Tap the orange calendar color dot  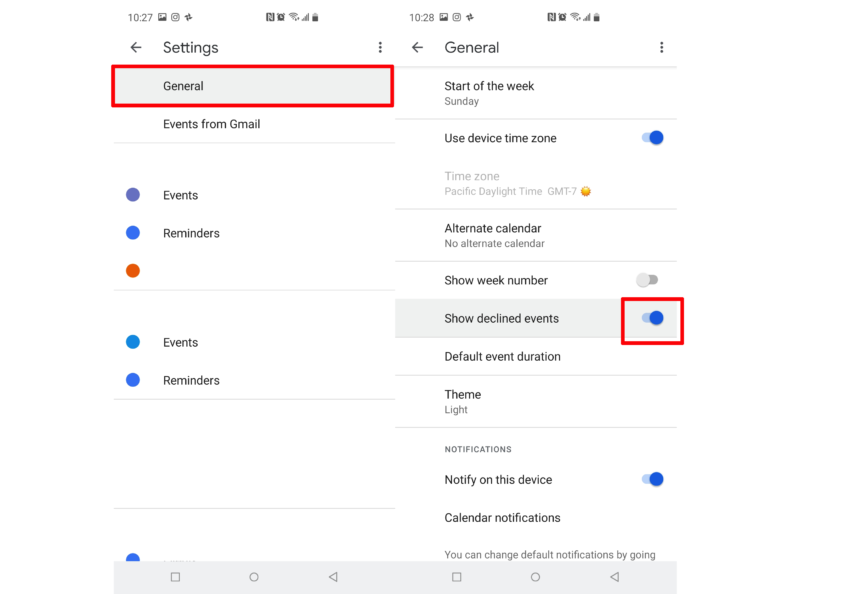(133, 270)
